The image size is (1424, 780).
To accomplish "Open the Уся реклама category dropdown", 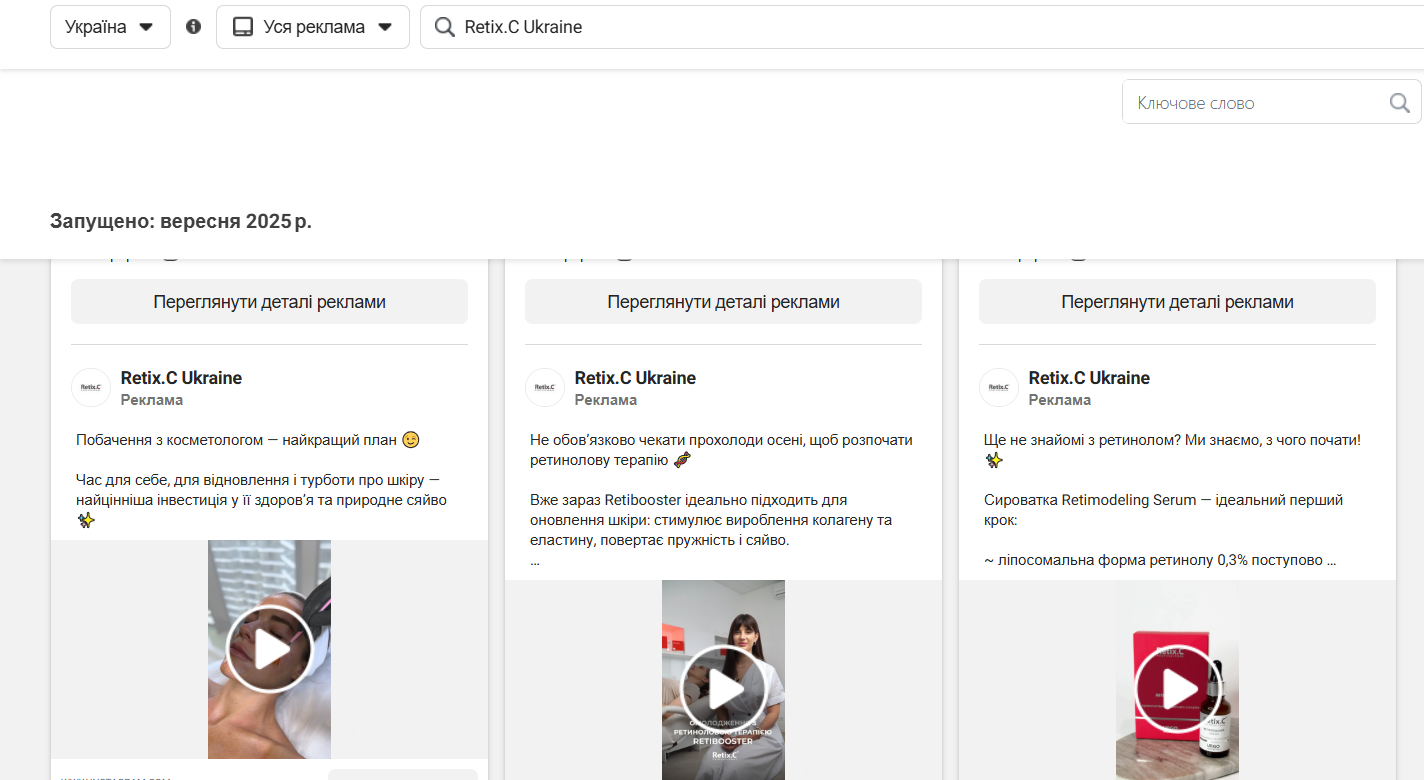I will tap(313, 27).
